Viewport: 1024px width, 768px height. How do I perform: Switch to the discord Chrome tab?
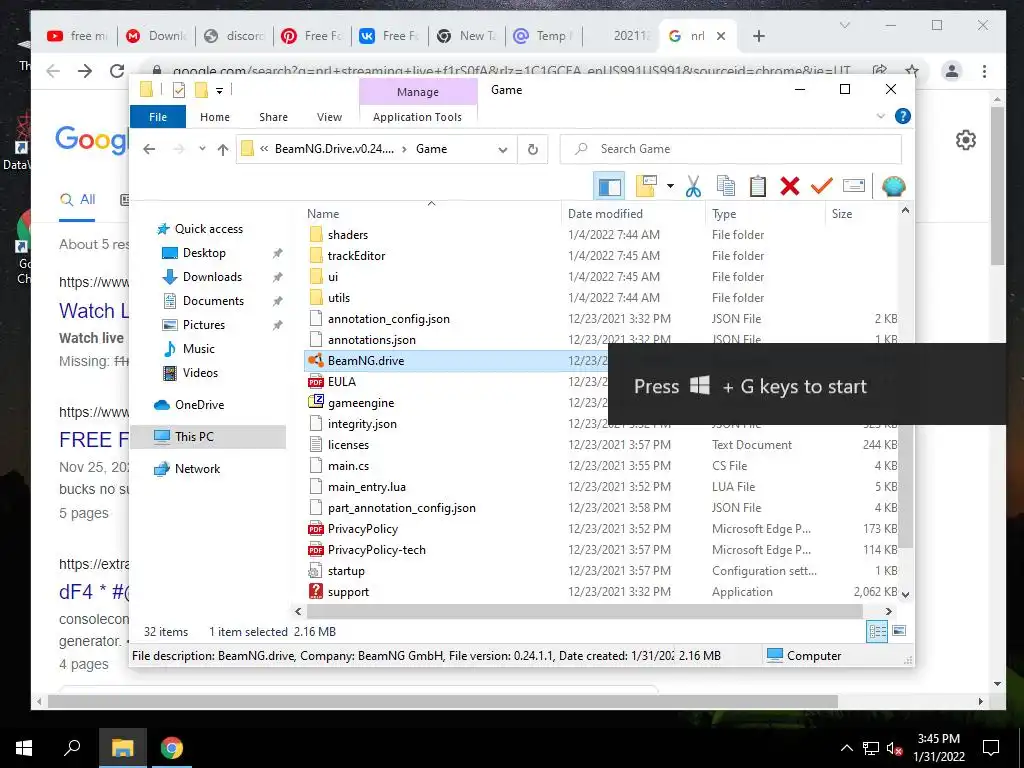coord(235,36)
